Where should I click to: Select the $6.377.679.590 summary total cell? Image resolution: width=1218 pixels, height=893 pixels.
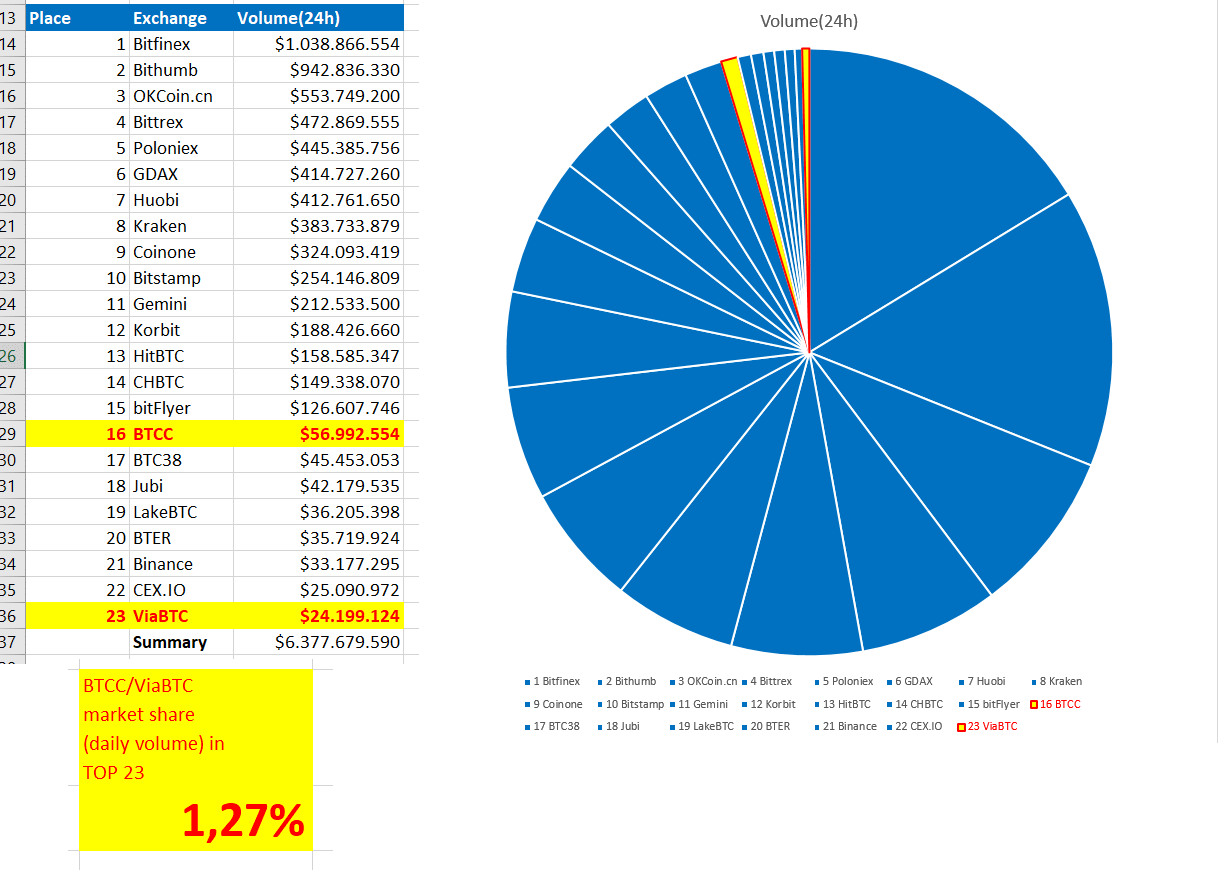(319, 642)
